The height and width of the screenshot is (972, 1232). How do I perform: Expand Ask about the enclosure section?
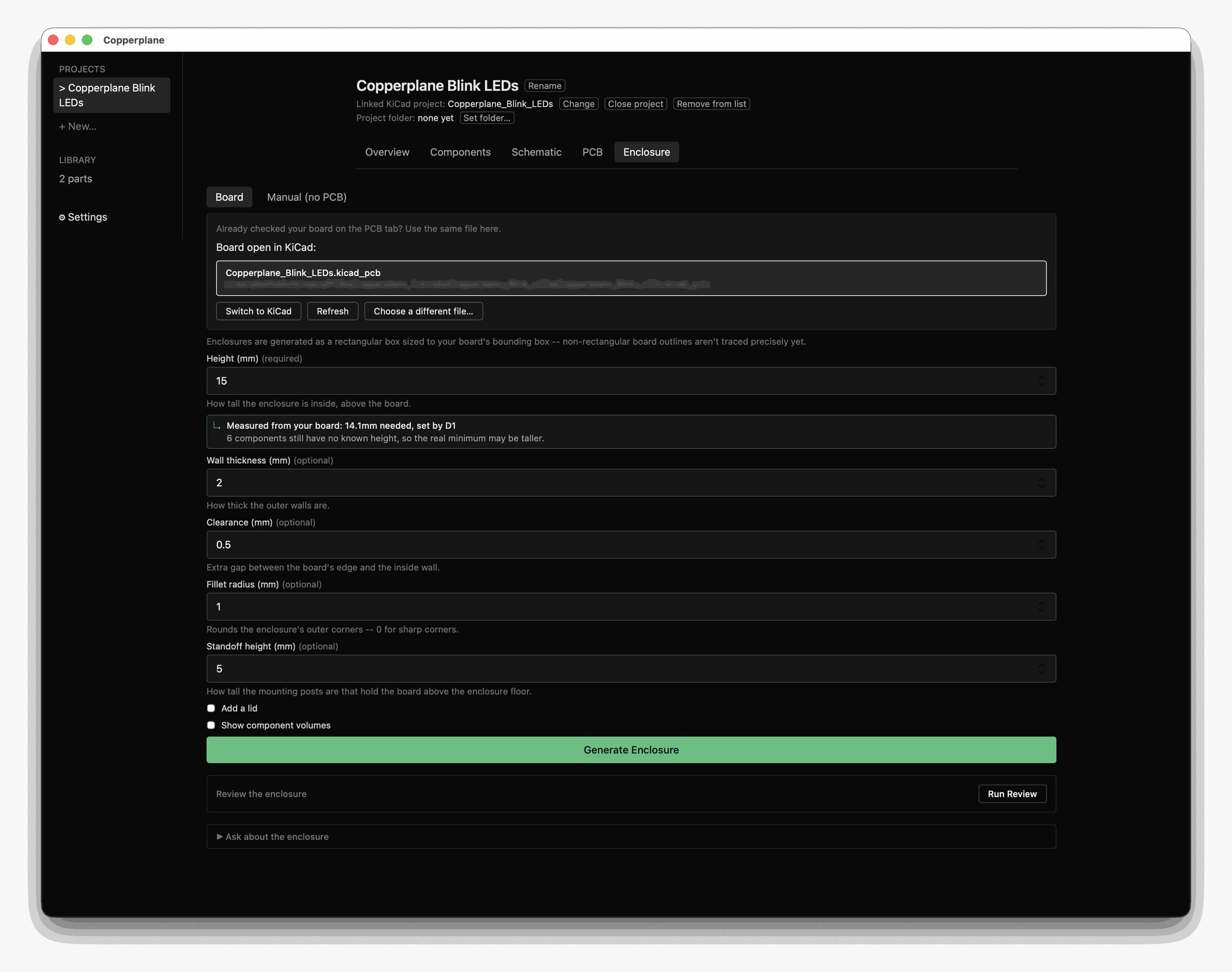pos(273,836)
